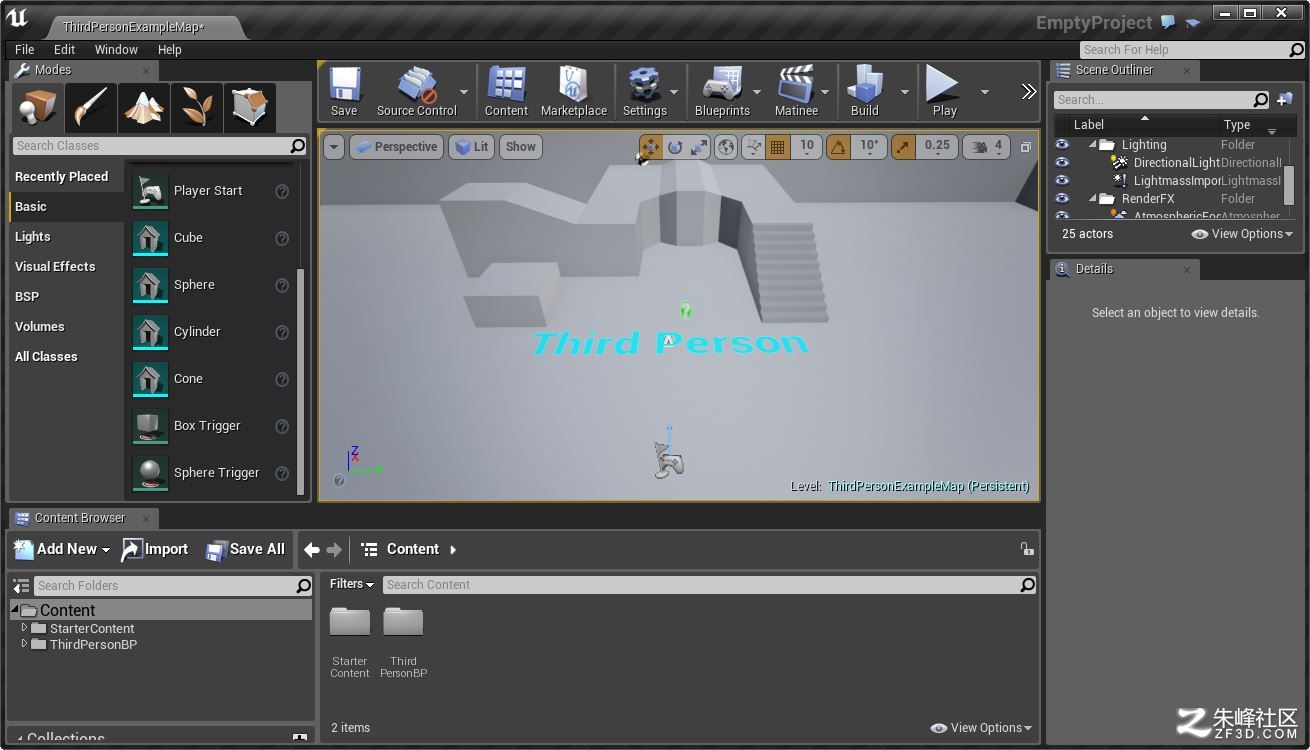Toggle visibility of LightmassImportanceVolume actor
1310x750 pixels.
[x=1062, y=181]
